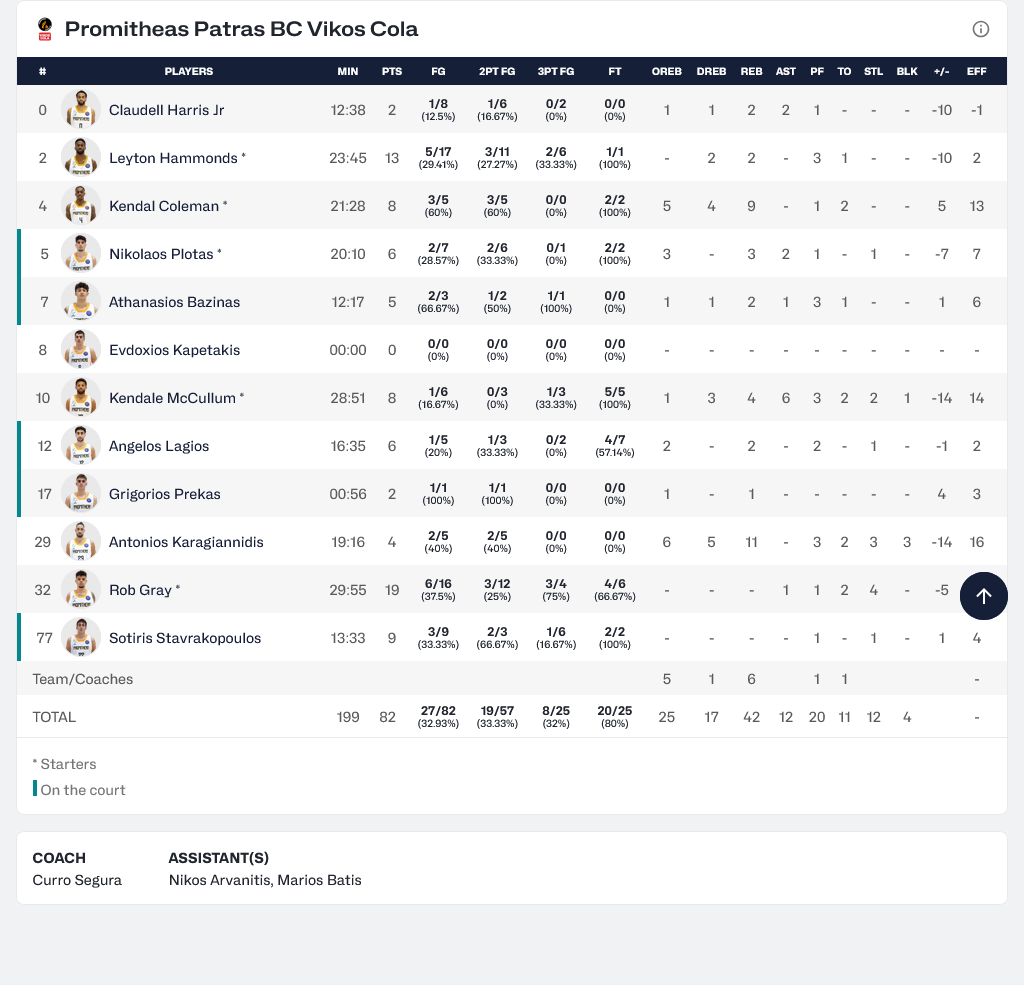The width and height of the screenshot is (1024, 985).
Task: Click the PLAYERS column header
Action: 189,72
